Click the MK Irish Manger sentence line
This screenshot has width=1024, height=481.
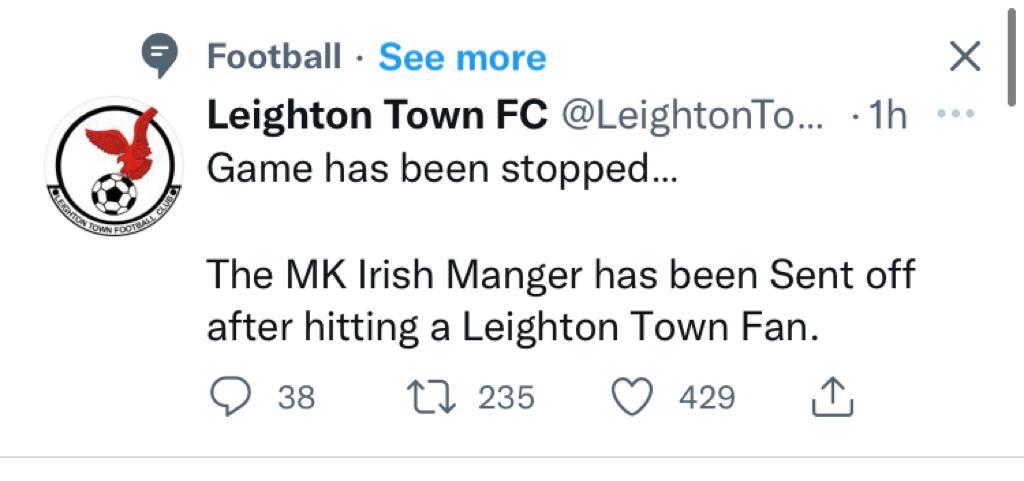click(560, 276)
